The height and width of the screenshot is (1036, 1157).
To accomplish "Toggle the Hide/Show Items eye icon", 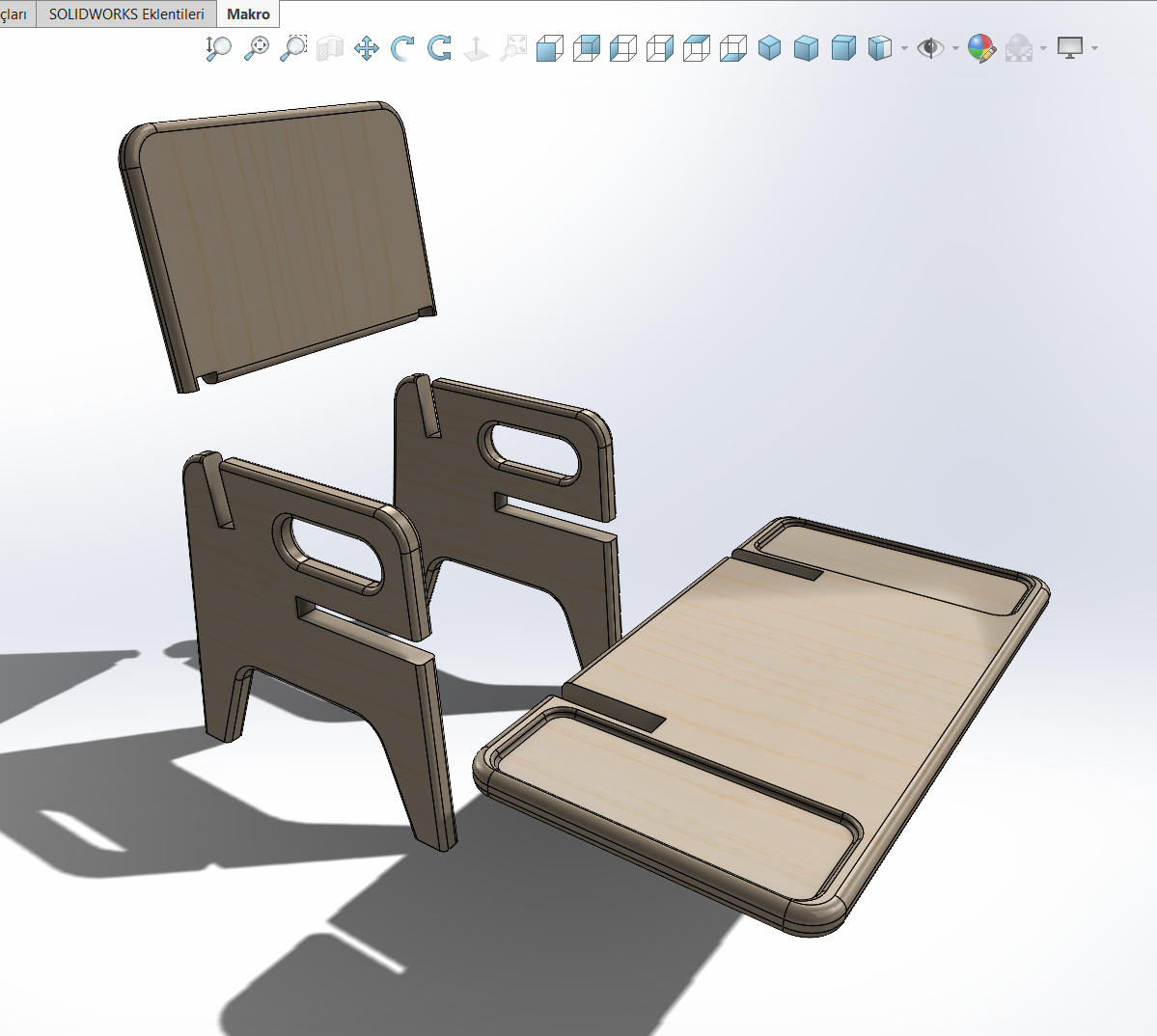I will point(930,48).
